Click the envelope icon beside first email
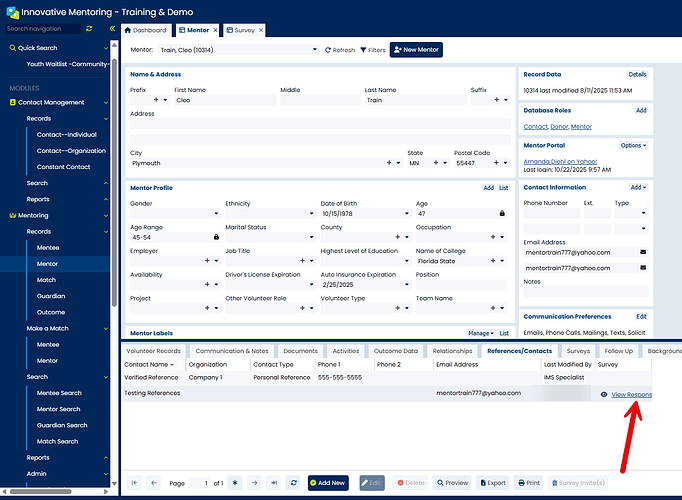This screenshot has width=682, height=500. [x=643, y=252]
